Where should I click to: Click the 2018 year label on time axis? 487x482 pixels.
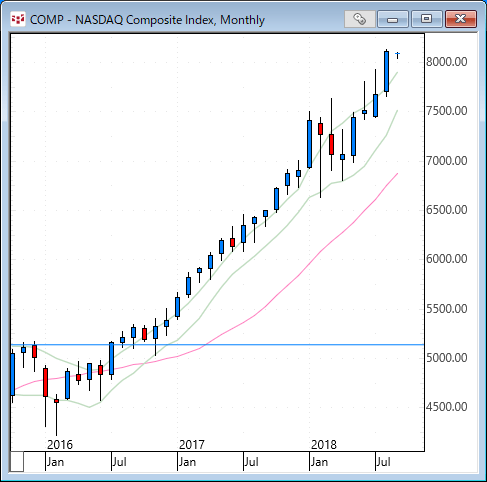click(324, 445)
